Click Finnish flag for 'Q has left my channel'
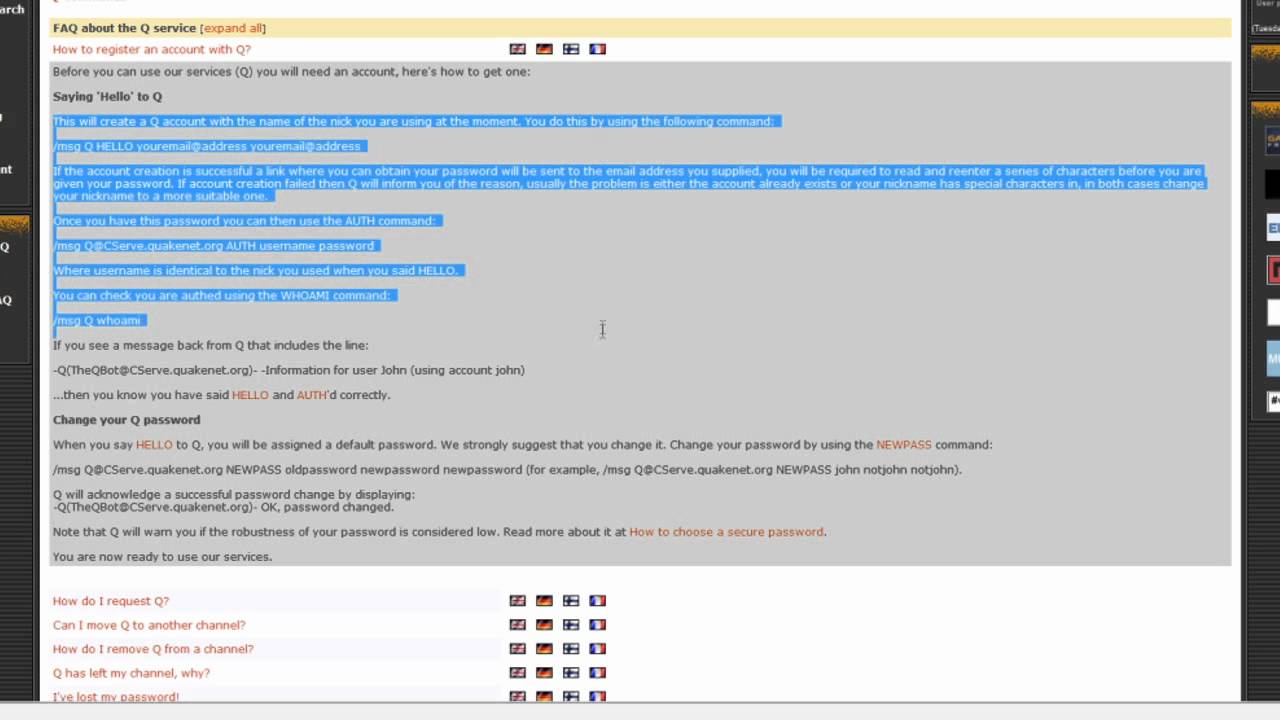Image resolution: width=1280 pixels, height=720 pixels. click(x=571, y=673)
